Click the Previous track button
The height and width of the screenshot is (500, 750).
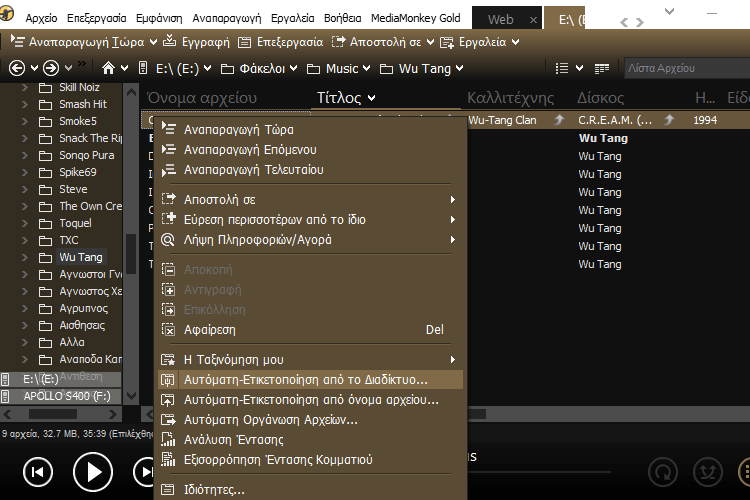coord(37,472)
